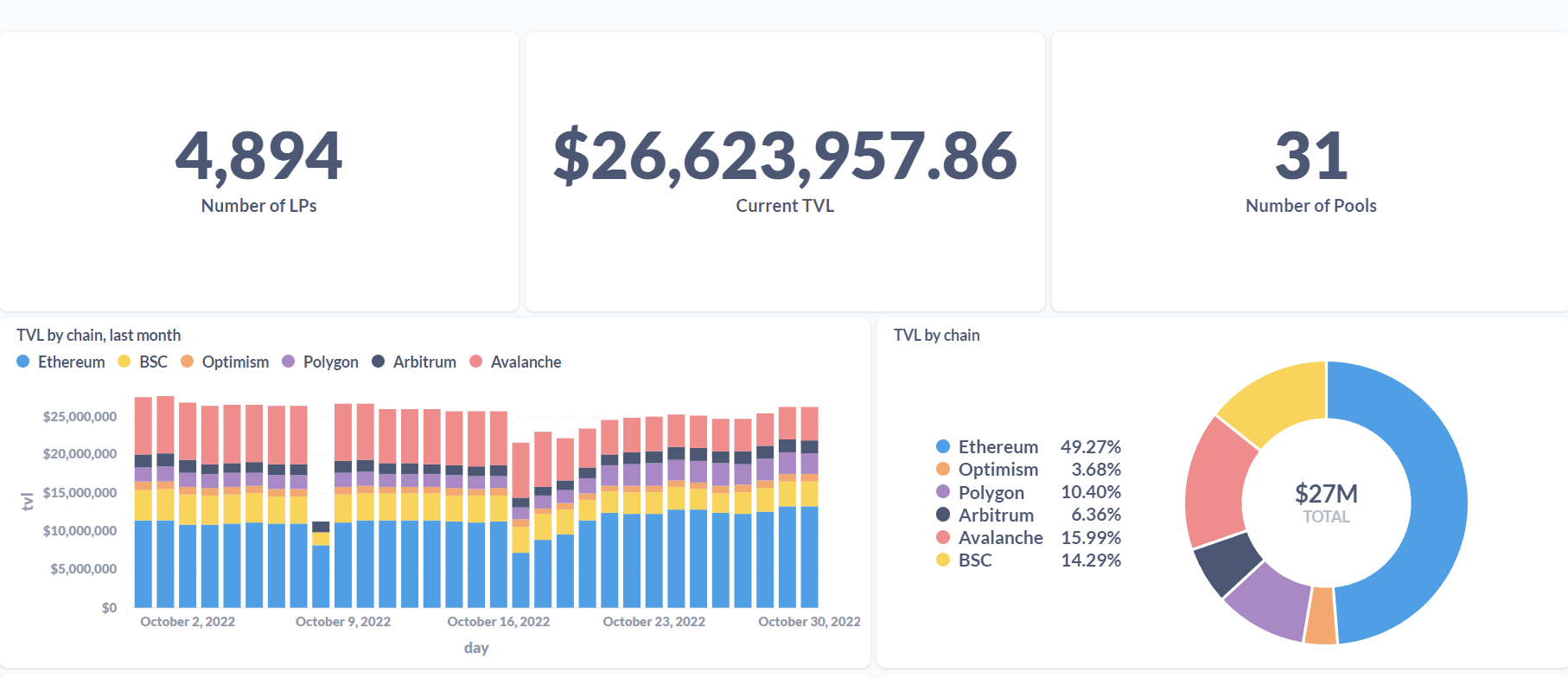Select Optimism 3.68% row in donut legend
Image resolution: width=1568 pixels, height=679 pixels.
click(x=1029, y=470)
